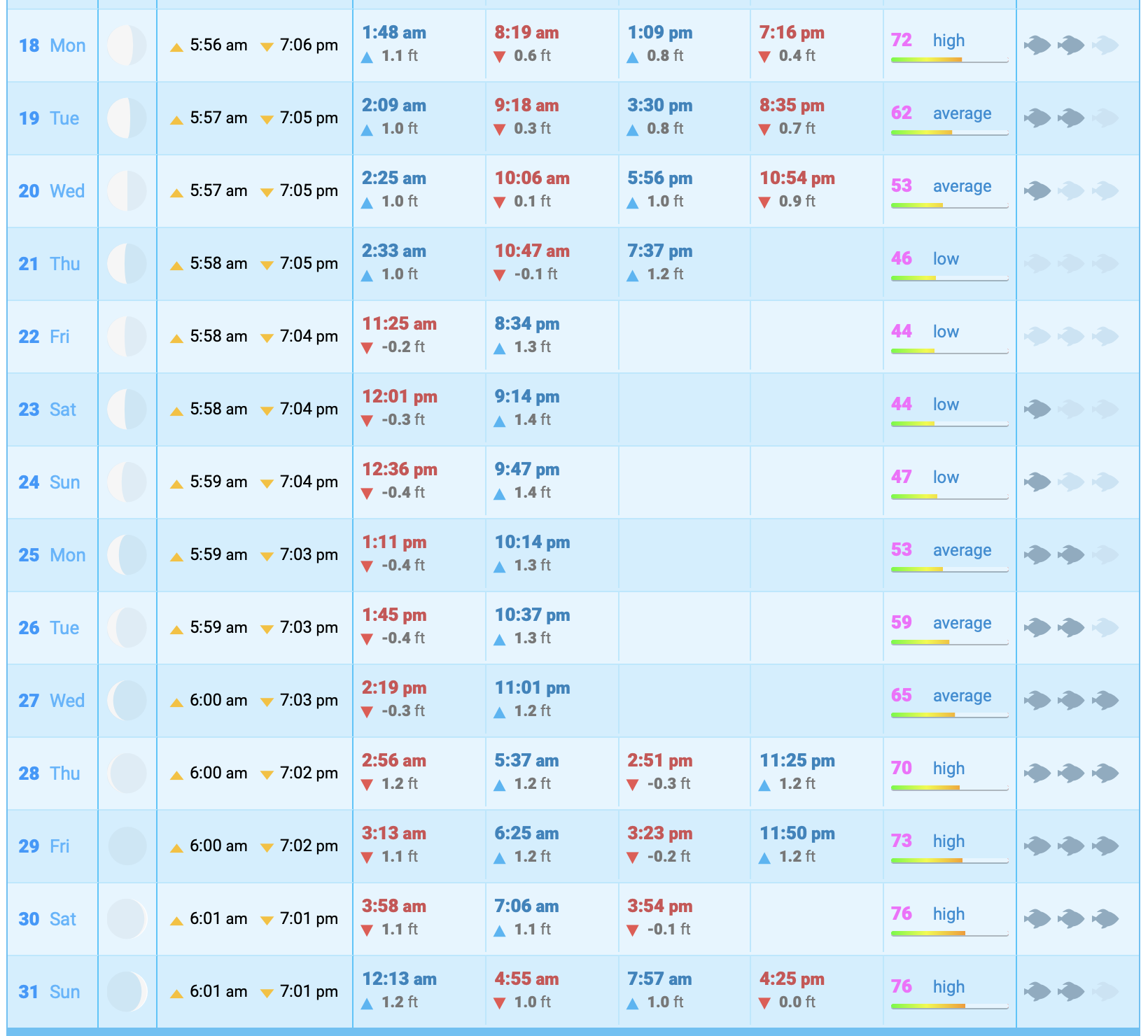Click the moon phase icon for Friday 29

tap(127, 846)
